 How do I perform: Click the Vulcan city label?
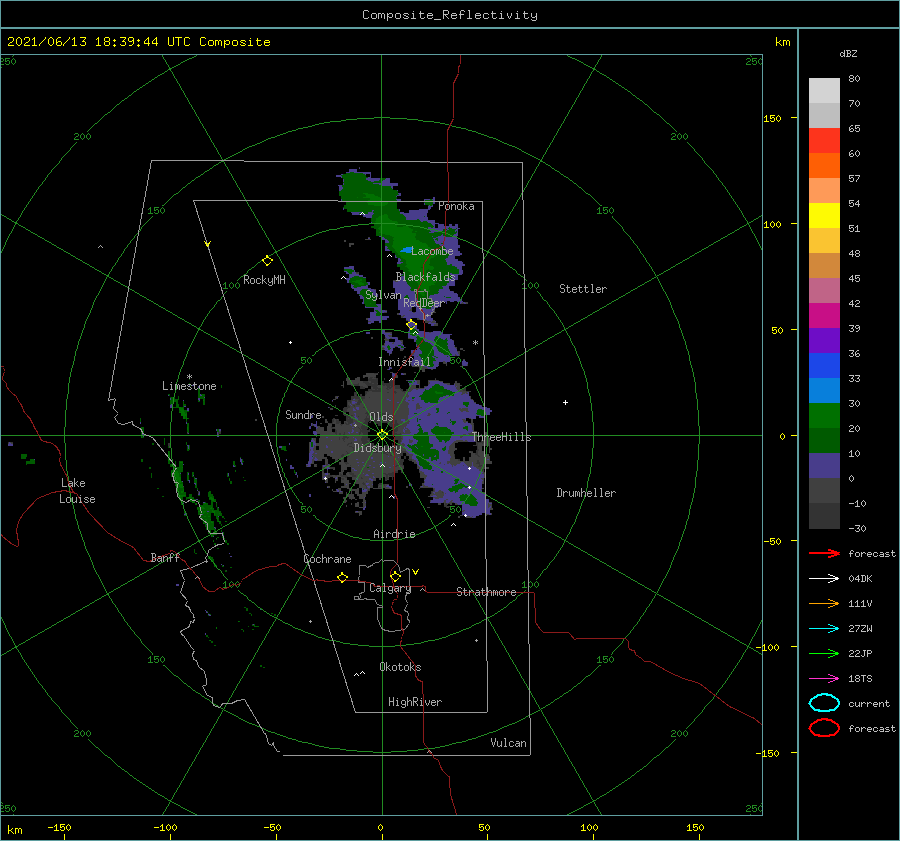[509, 743]
